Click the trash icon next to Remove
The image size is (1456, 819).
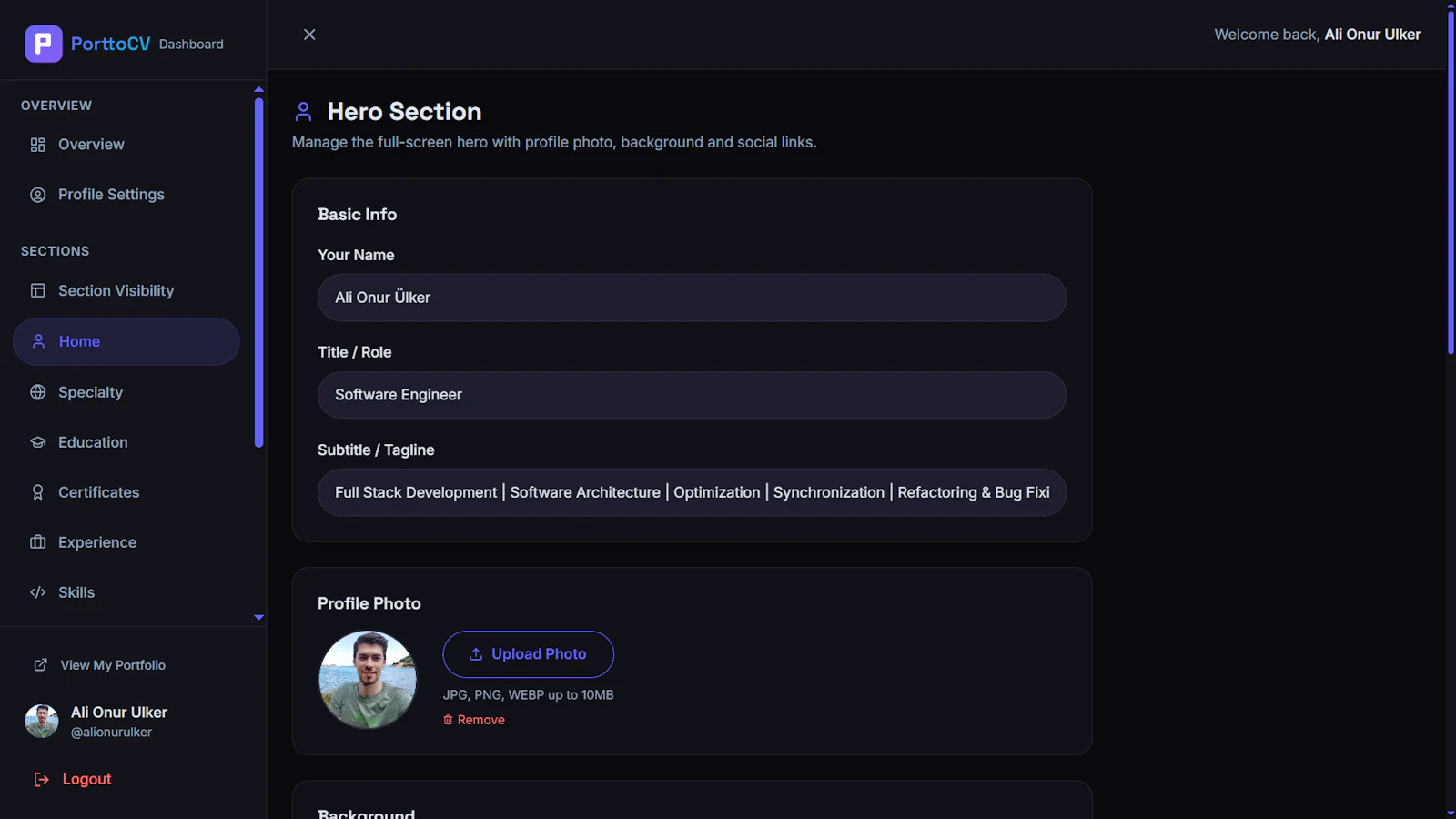(448, 720)
